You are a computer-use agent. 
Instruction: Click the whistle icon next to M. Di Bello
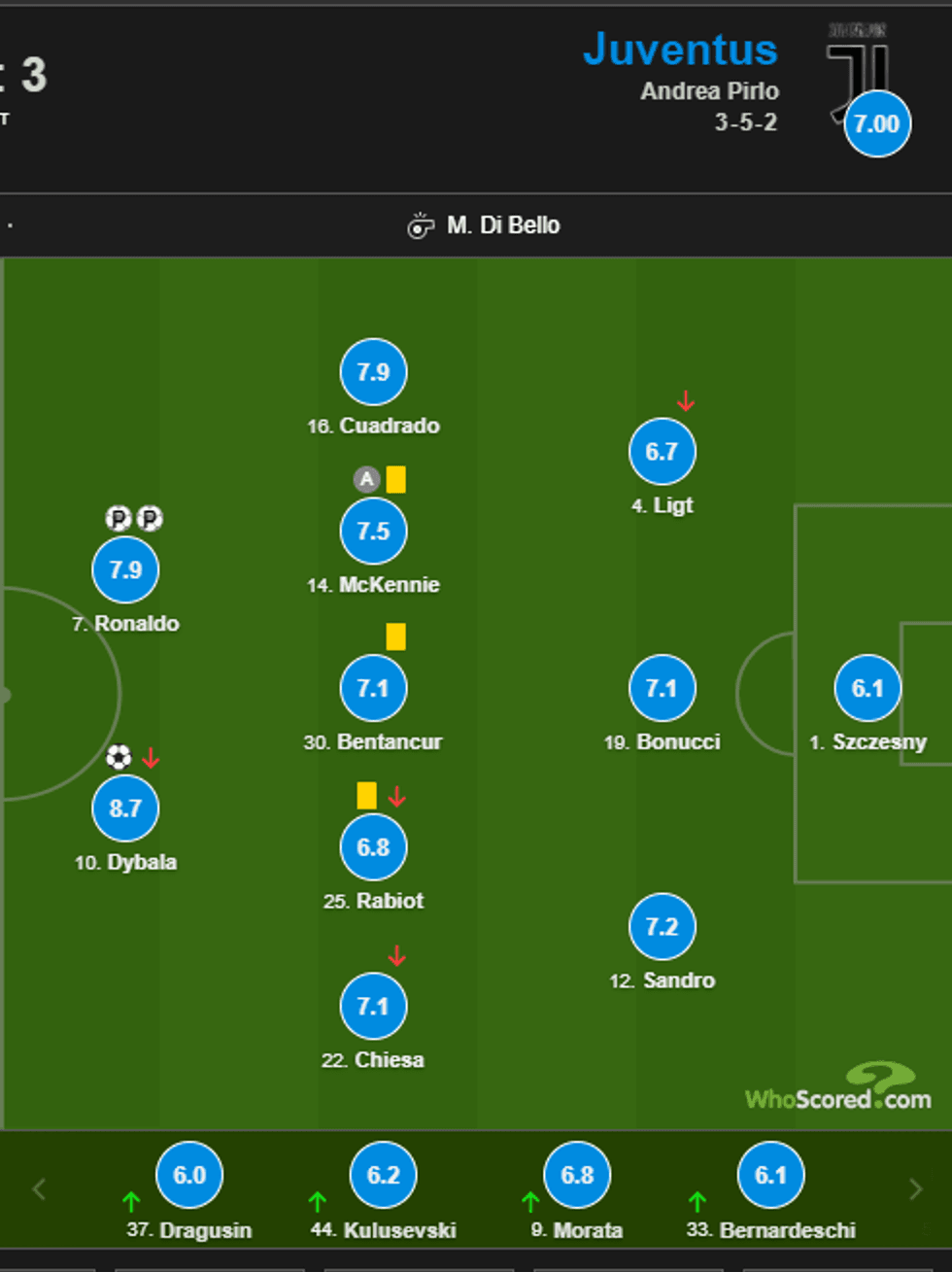tap(420, 224)
